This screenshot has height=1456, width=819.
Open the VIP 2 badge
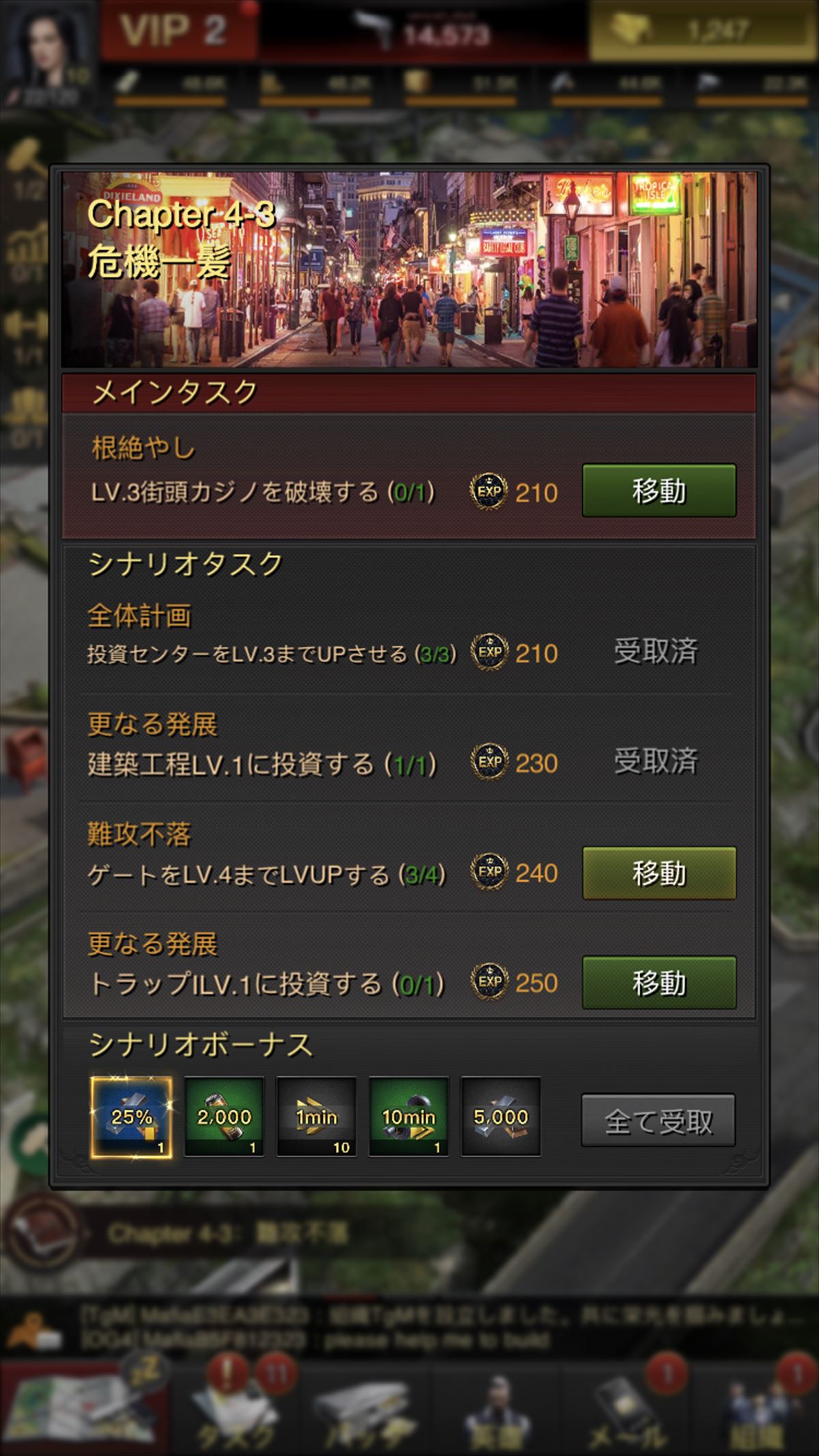(x=179, y=31)
